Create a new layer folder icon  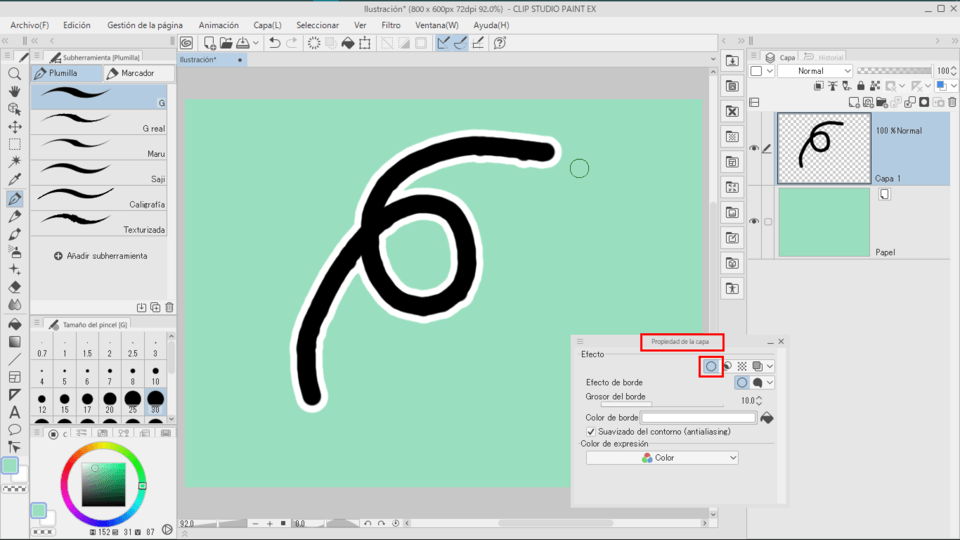coord(882,102)
